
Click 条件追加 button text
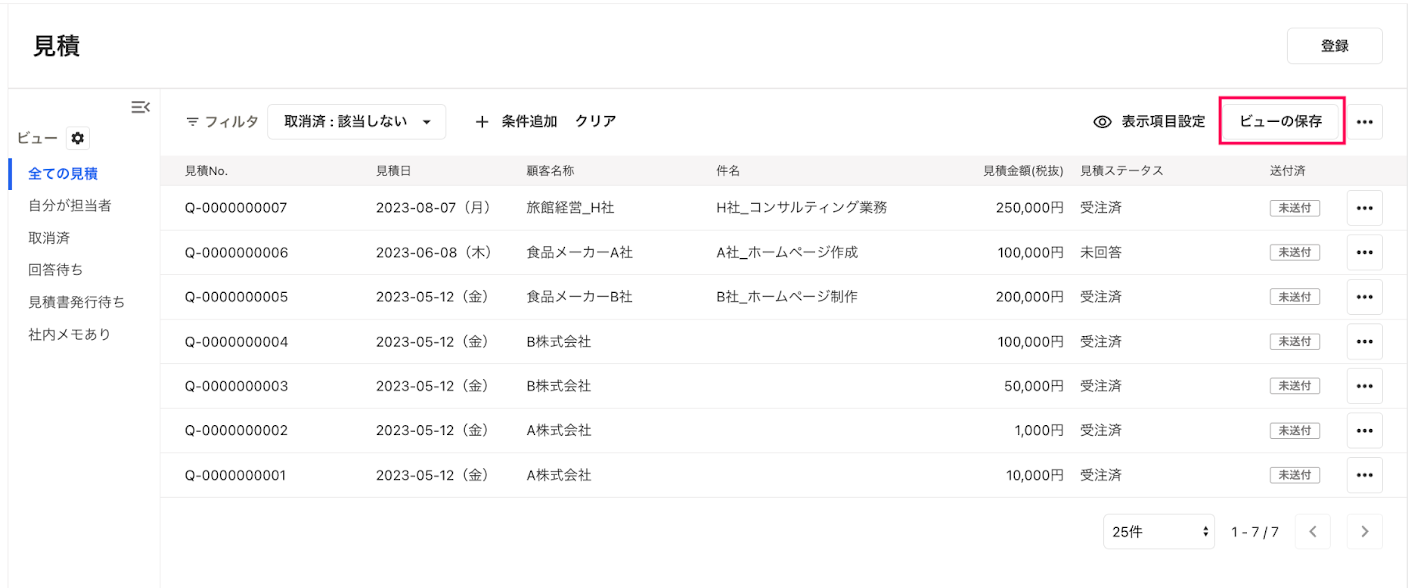coord(529,121)
